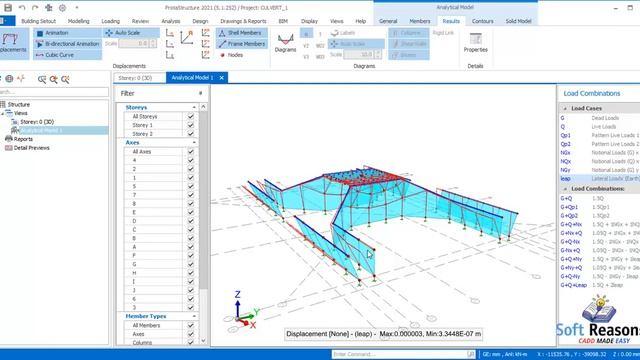Viewport: 640px width, 360px height.
Task: Select Storey: 0 (3D) in the Views tree
Action: coord(37,122)
